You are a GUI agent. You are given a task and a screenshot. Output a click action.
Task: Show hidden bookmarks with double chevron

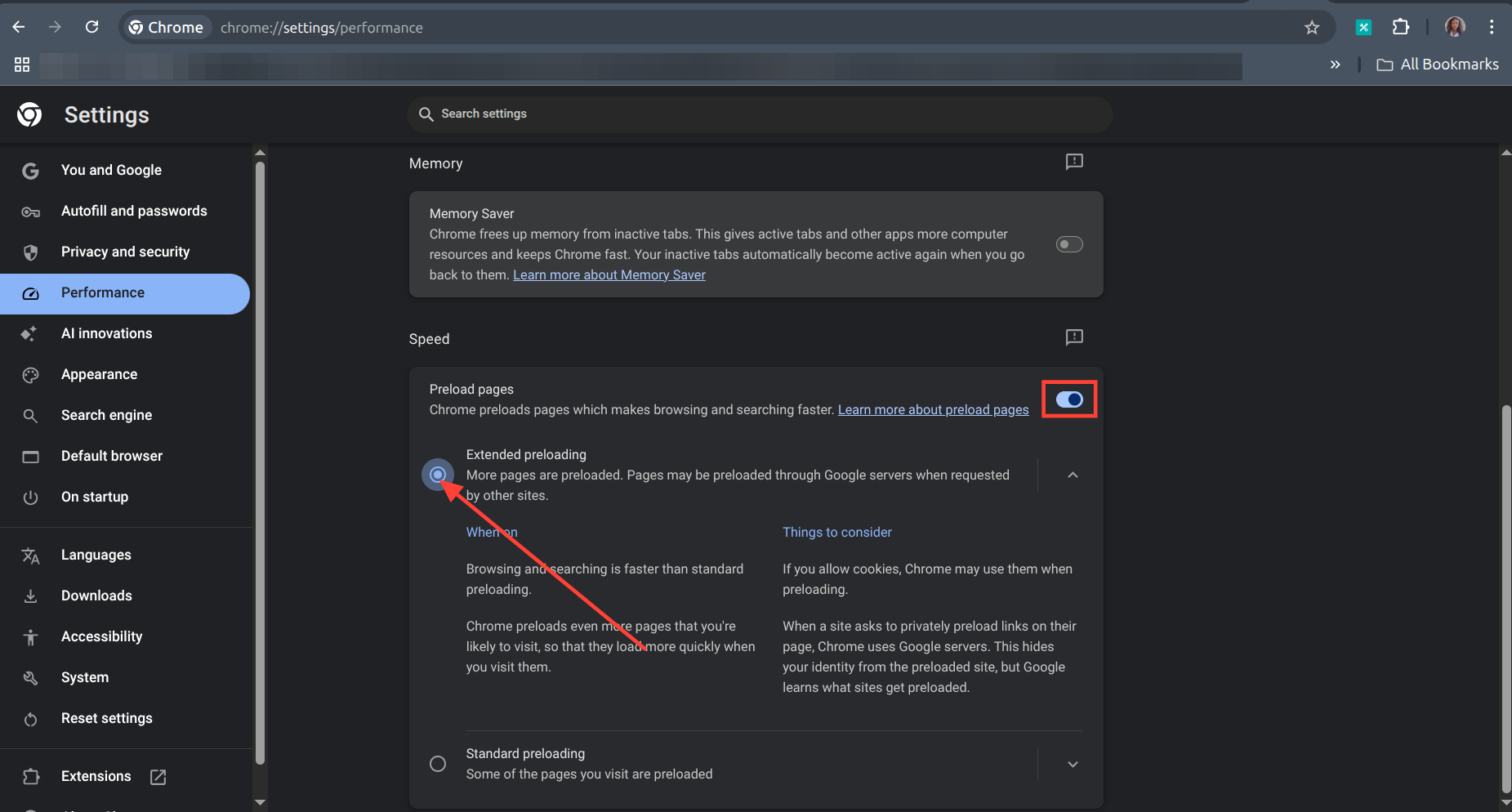click(1335, 65)
